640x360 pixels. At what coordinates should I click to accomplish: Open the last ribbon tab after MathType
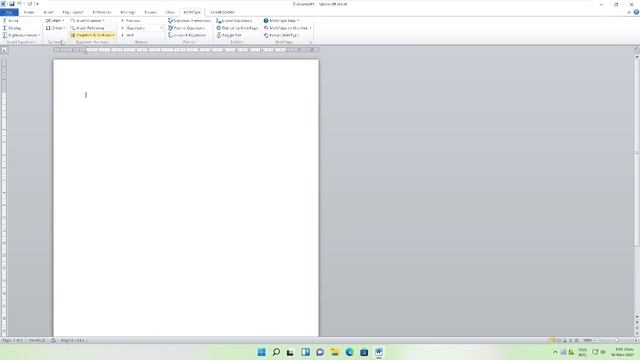[x=222, y=12]
